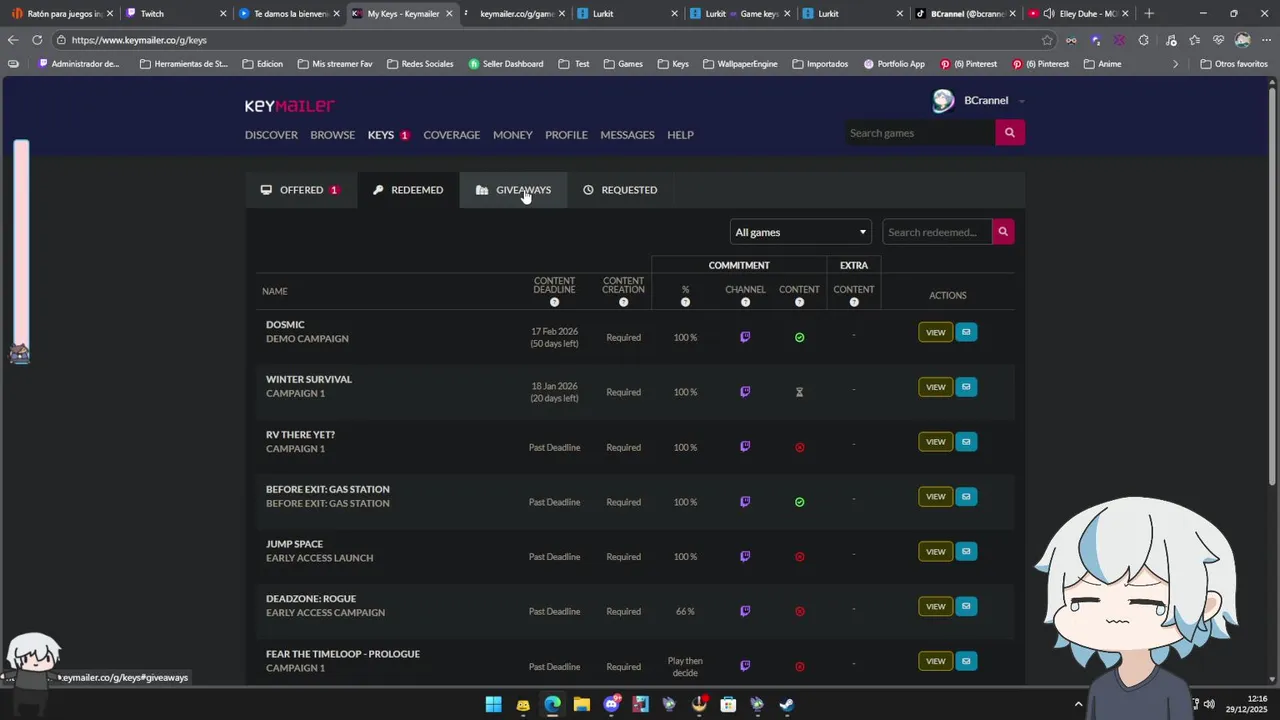The height and width of the screenshot is (720, 1280).
Task: Click the browser address bar URL
Action: click(x=139, y=40)
